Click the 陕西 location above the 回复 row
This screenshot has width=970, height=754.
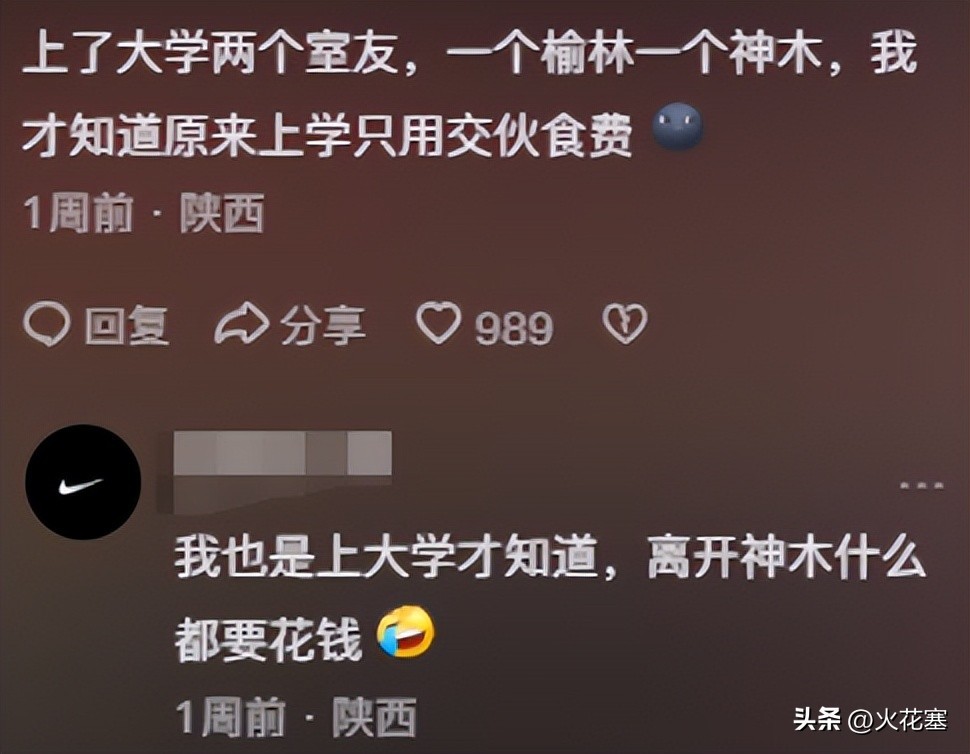pyautogui.click(x=222, y=213)
